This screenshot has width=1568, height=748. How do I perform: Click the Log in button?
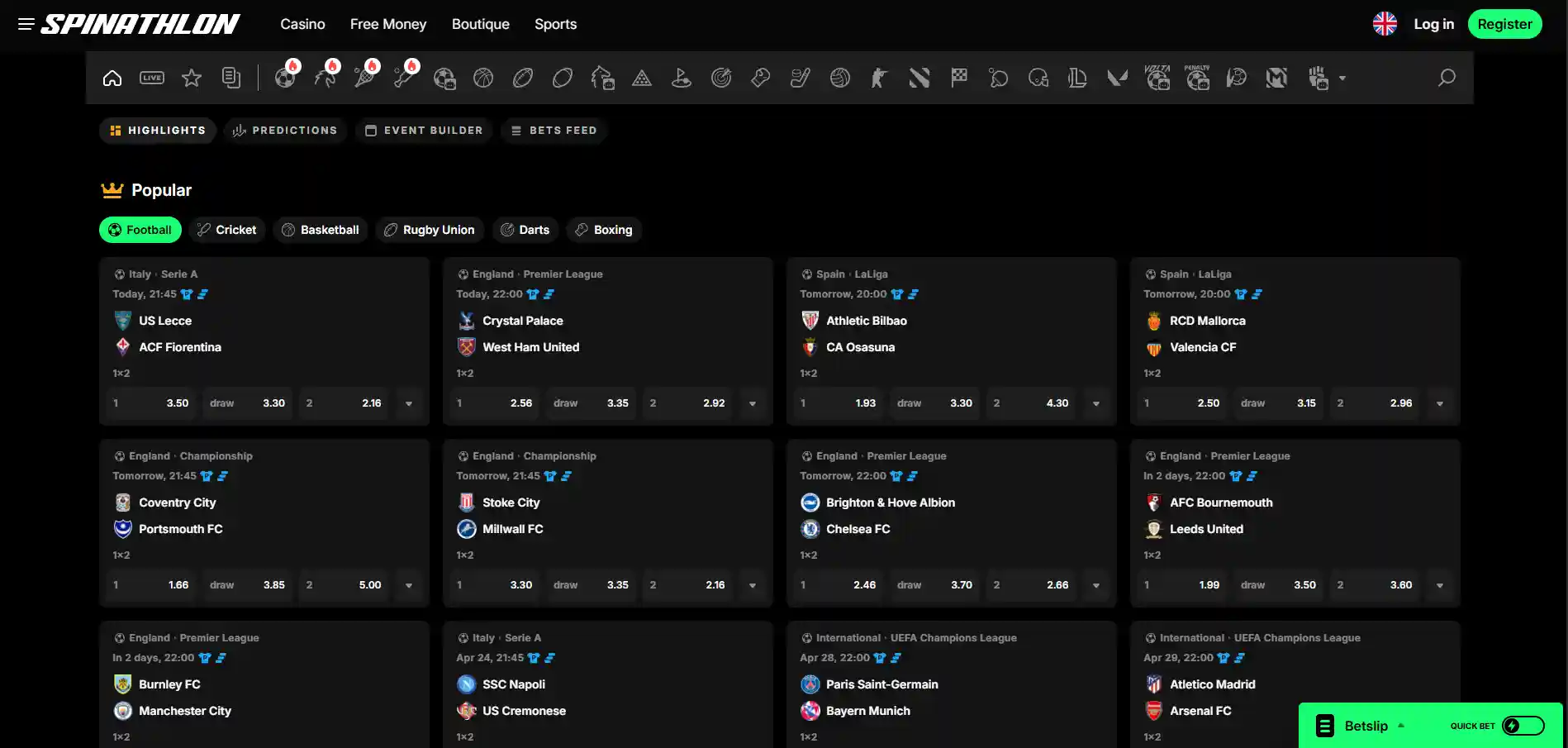click(x=1434, y=24)
